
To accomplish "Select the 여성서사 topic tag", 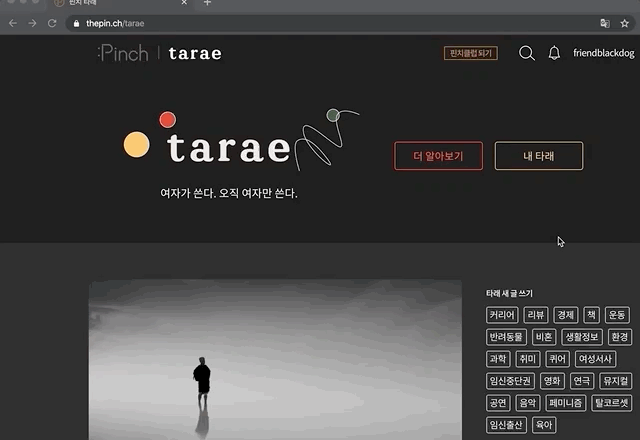I will [595, 359].
